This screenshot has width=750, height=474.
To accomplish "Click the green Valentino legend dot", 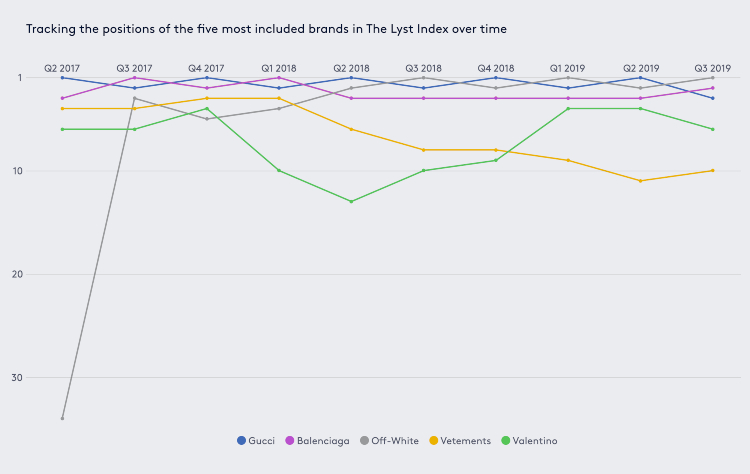I will (x=506, y=441).
